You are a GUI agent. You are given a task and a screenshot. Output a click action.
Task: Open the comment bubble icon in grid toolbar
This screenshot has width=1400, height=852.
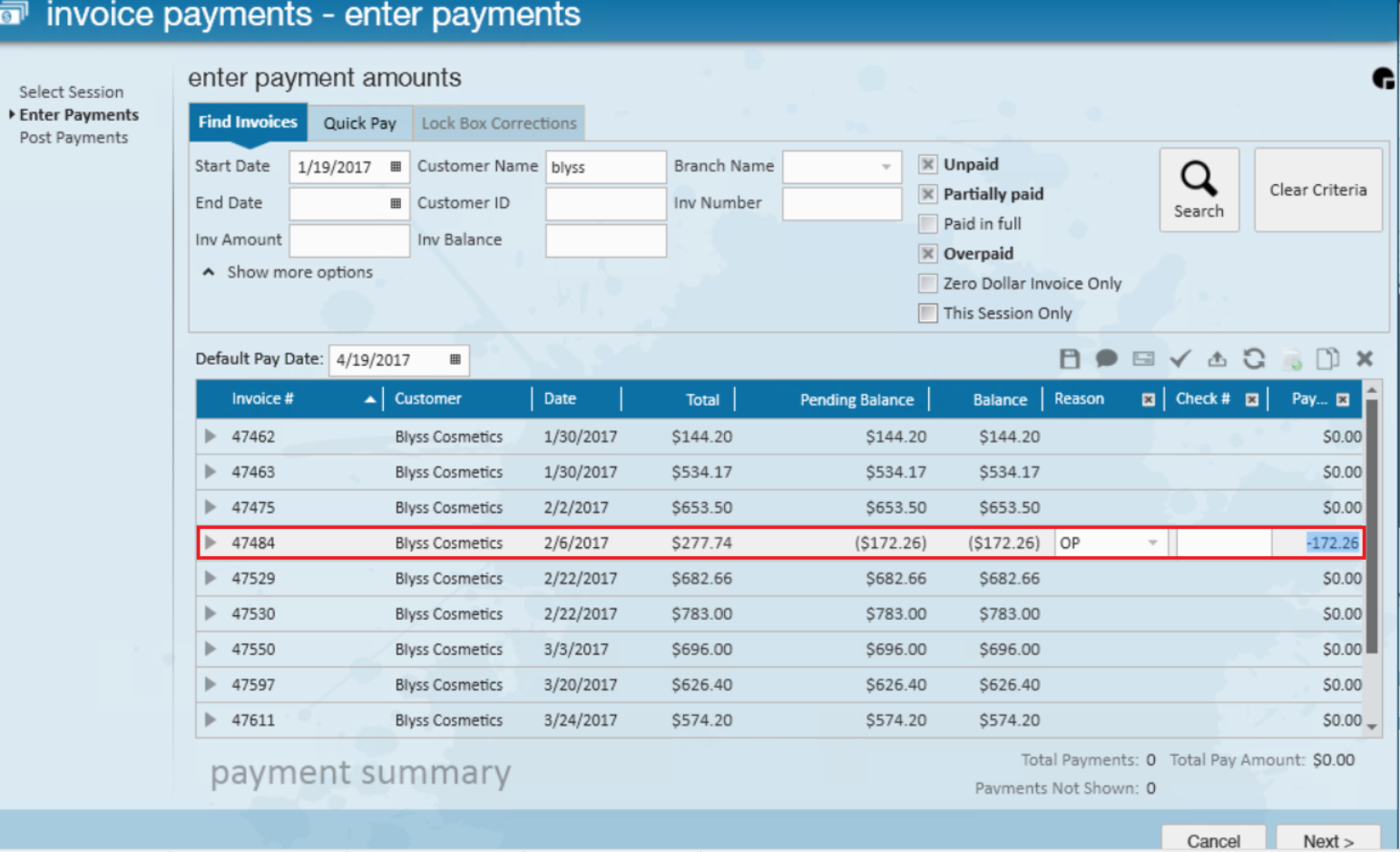click(1106, 358)
